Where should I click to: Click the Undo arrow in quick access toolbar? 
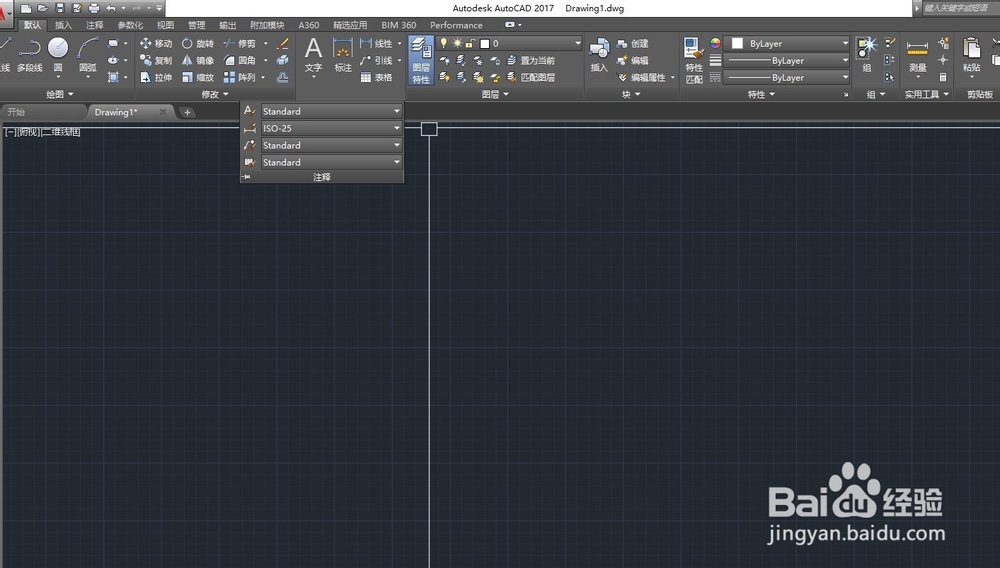pyautogui.click(x=111, y=8)
